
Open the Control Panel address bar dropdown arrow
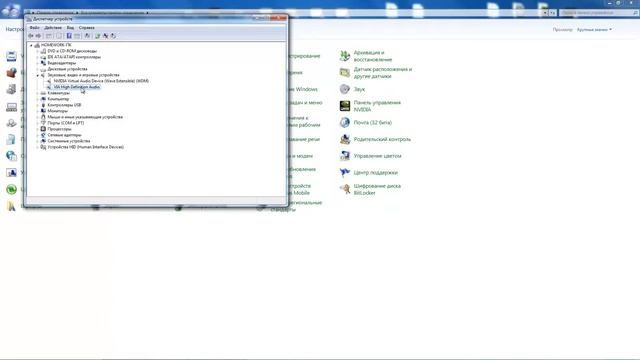click(x=545, y=13)
